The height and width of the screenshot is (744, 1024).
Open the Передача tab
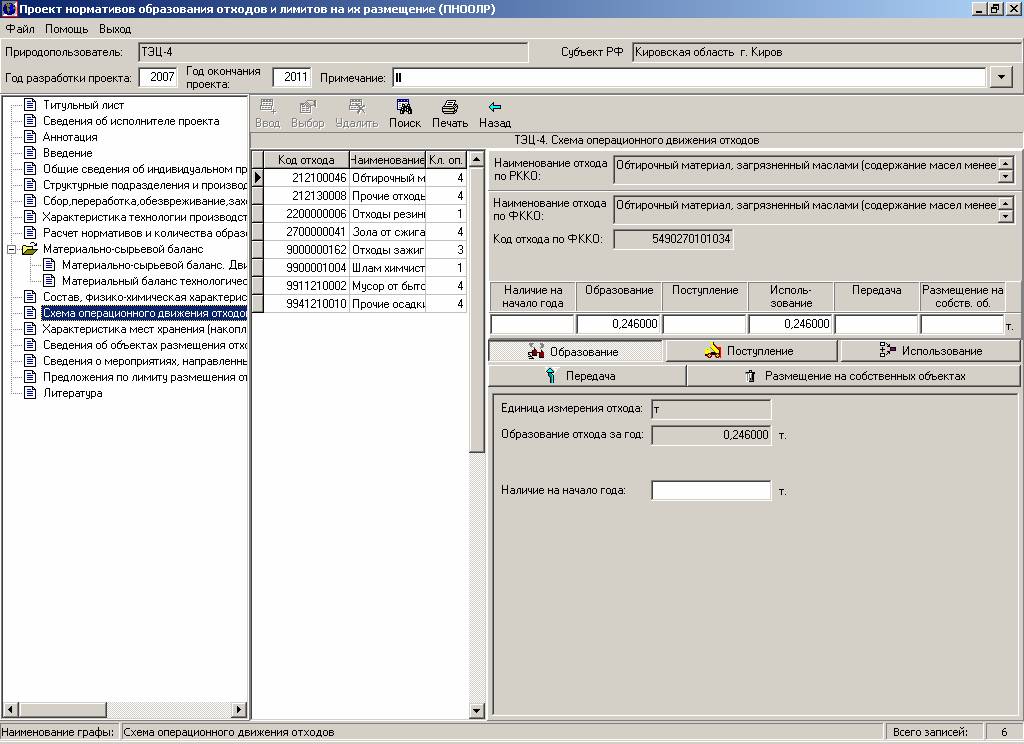587,376
